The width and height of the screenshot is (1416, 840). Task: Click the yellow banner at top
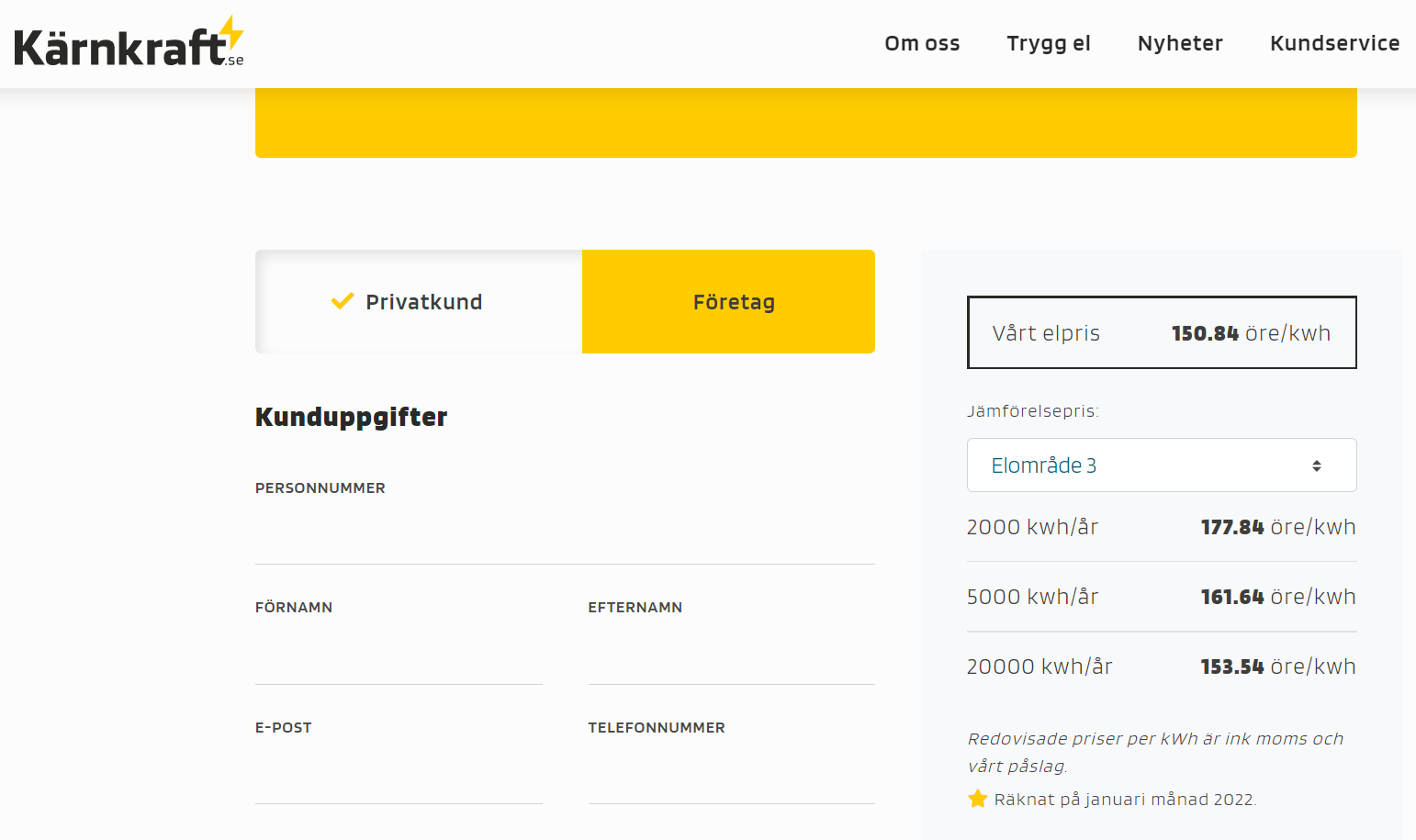click(805, 123)
